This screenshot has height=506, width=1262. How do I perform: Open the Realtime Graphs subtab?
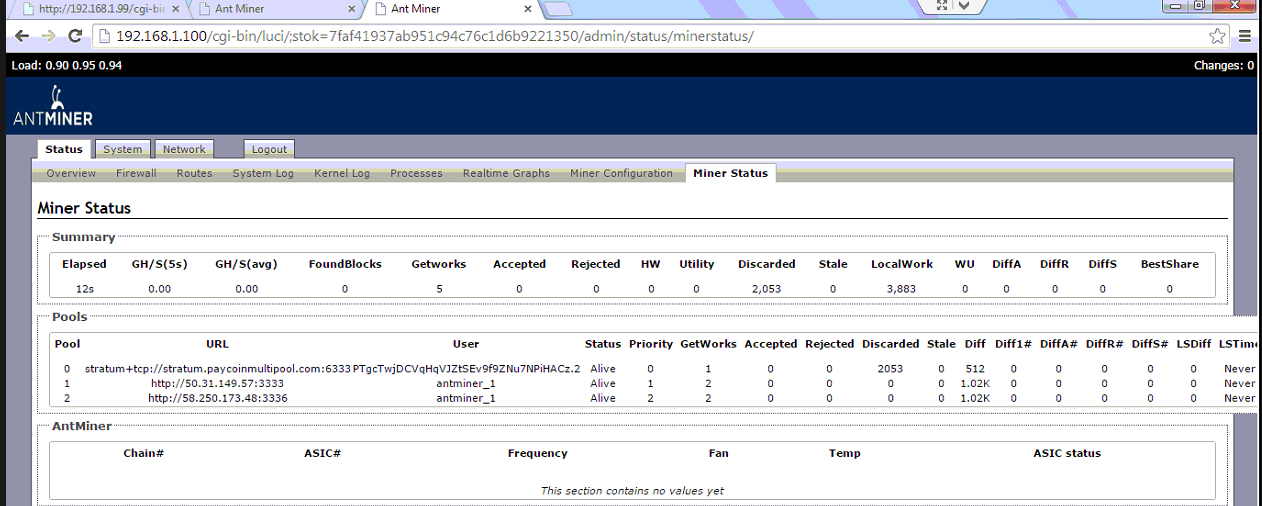506,173
